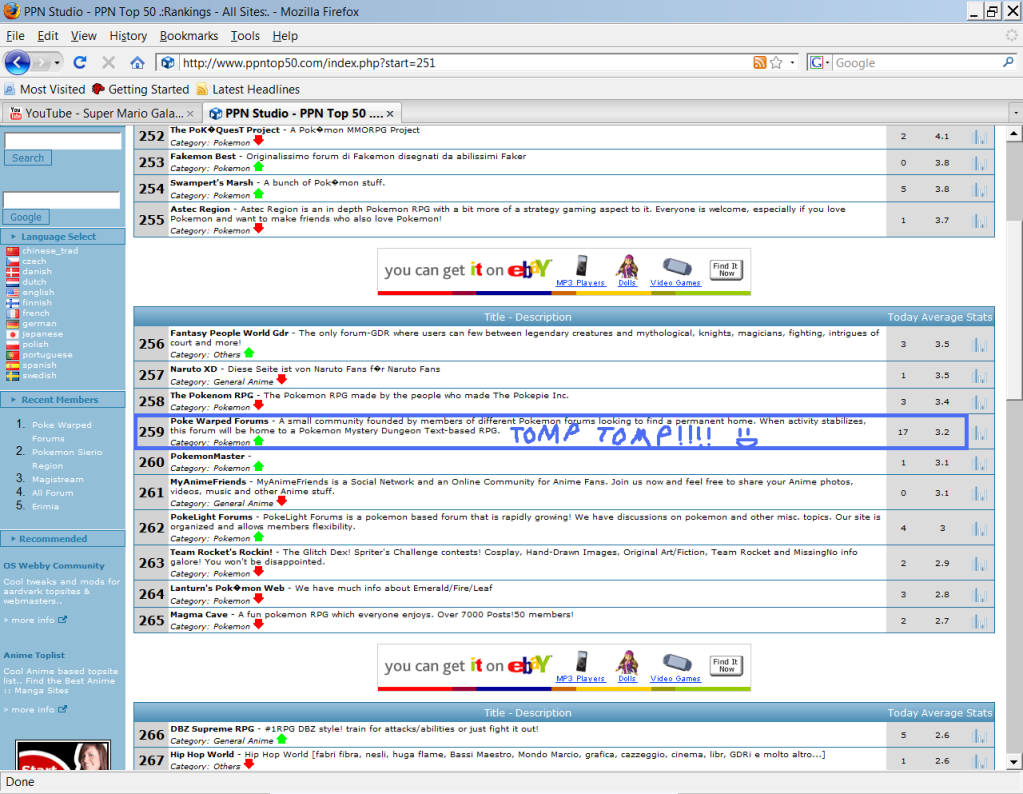Switch to the YouTube Super Mario Galaxy tab
Screen dimensions: 1023x794
point(101,113)
